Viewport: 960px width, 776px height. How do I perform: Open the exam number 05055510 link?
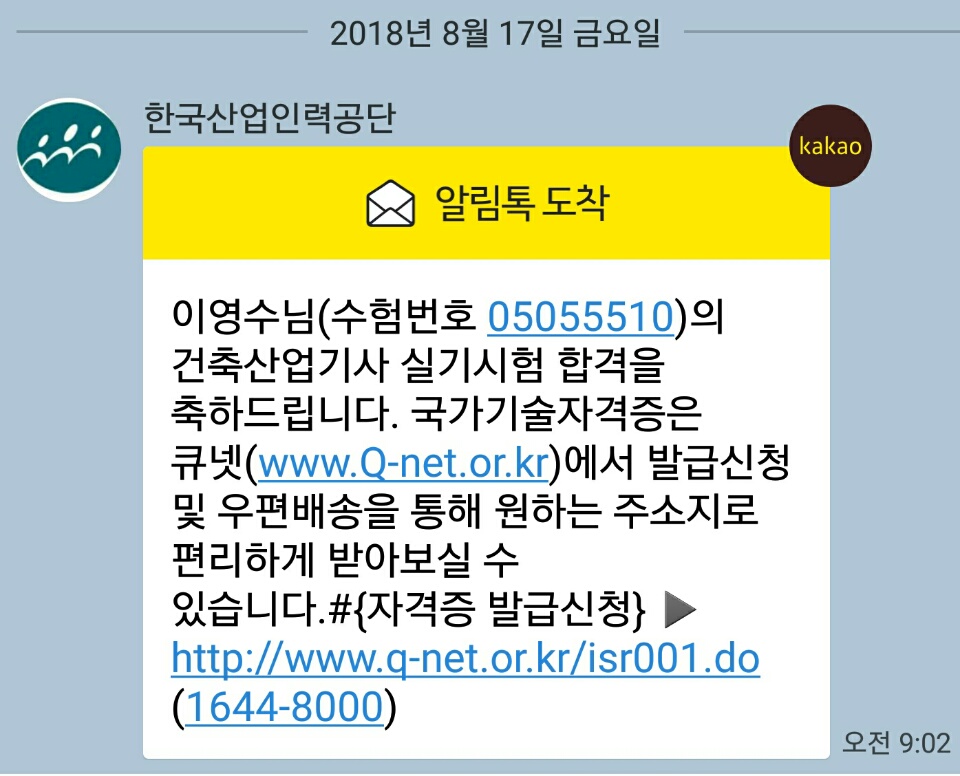point(580,317)
